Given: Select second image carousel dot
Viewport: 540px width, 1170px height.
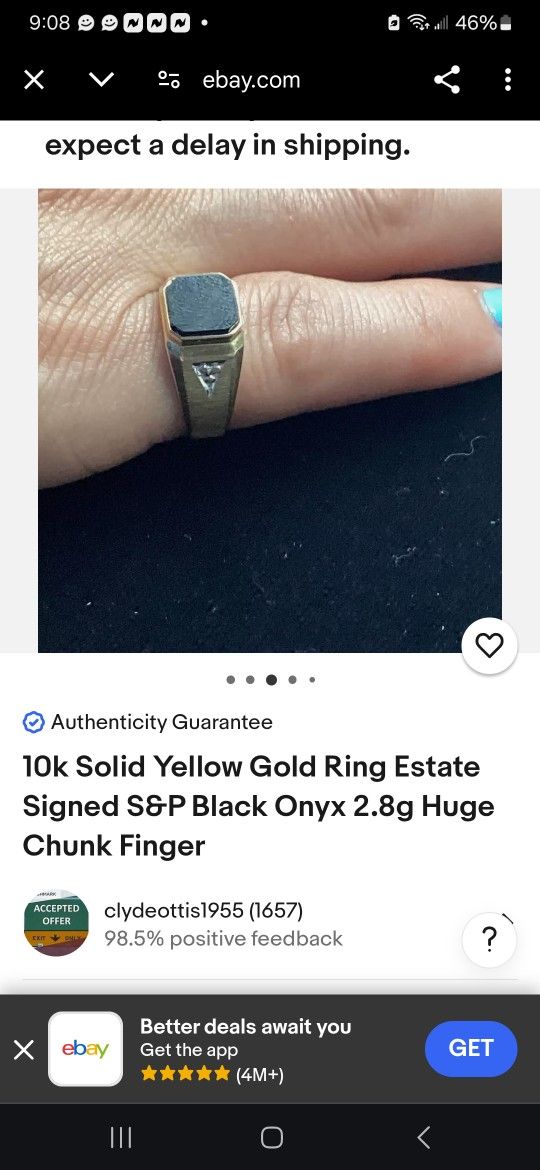Looking at the screenshot, I should [x=251, y=680].
